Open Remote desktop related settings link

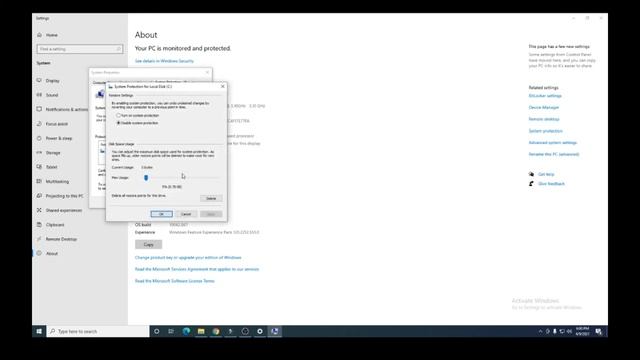(x=544, y=119)
